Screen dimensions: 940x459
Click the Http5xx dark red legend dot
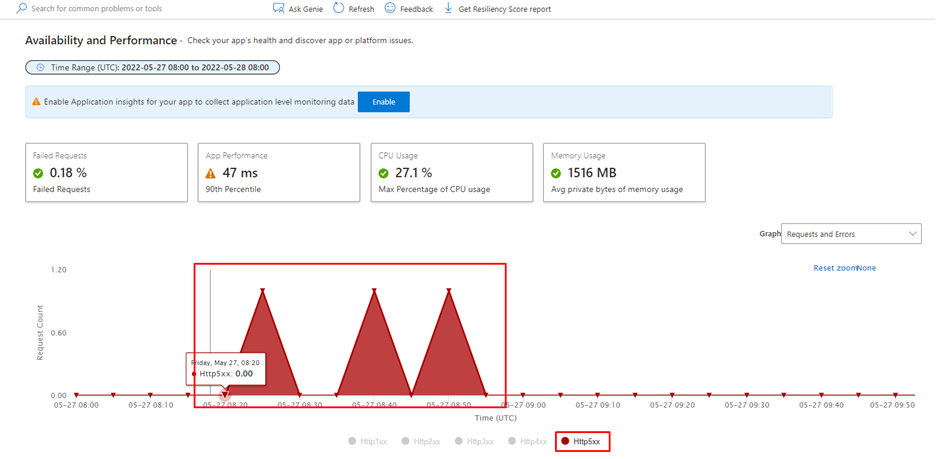pyautogui.click(x=565, y=442)
